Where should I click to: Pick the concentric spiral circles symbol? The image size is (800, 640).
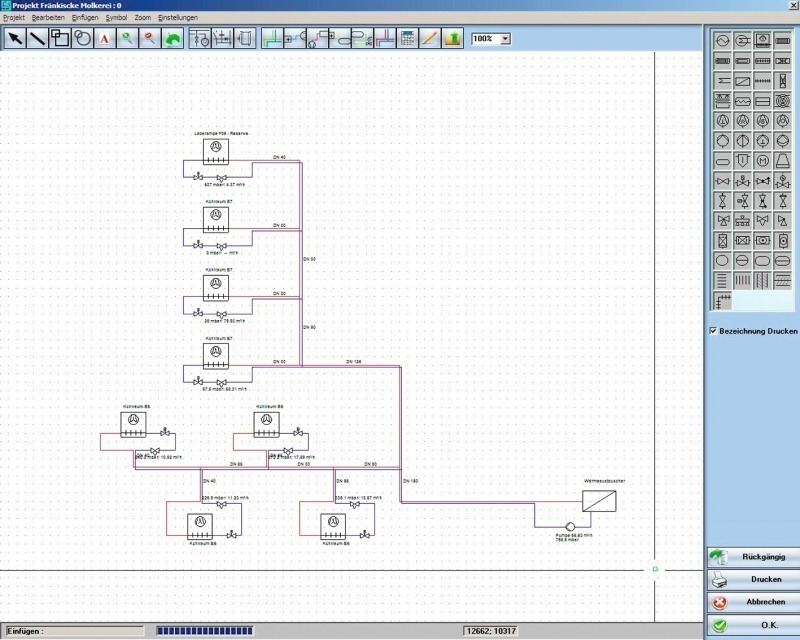pyautogui.click(x=783, y=101)
